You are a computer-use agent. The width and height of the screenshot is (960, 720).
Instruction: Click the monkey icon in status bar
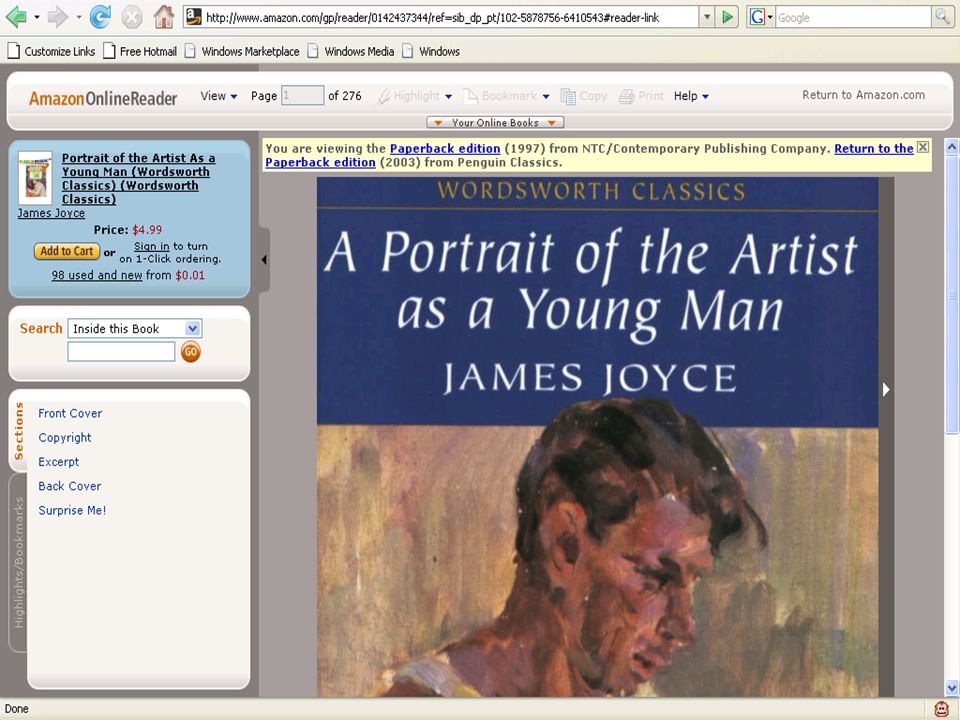coord(941,709)
